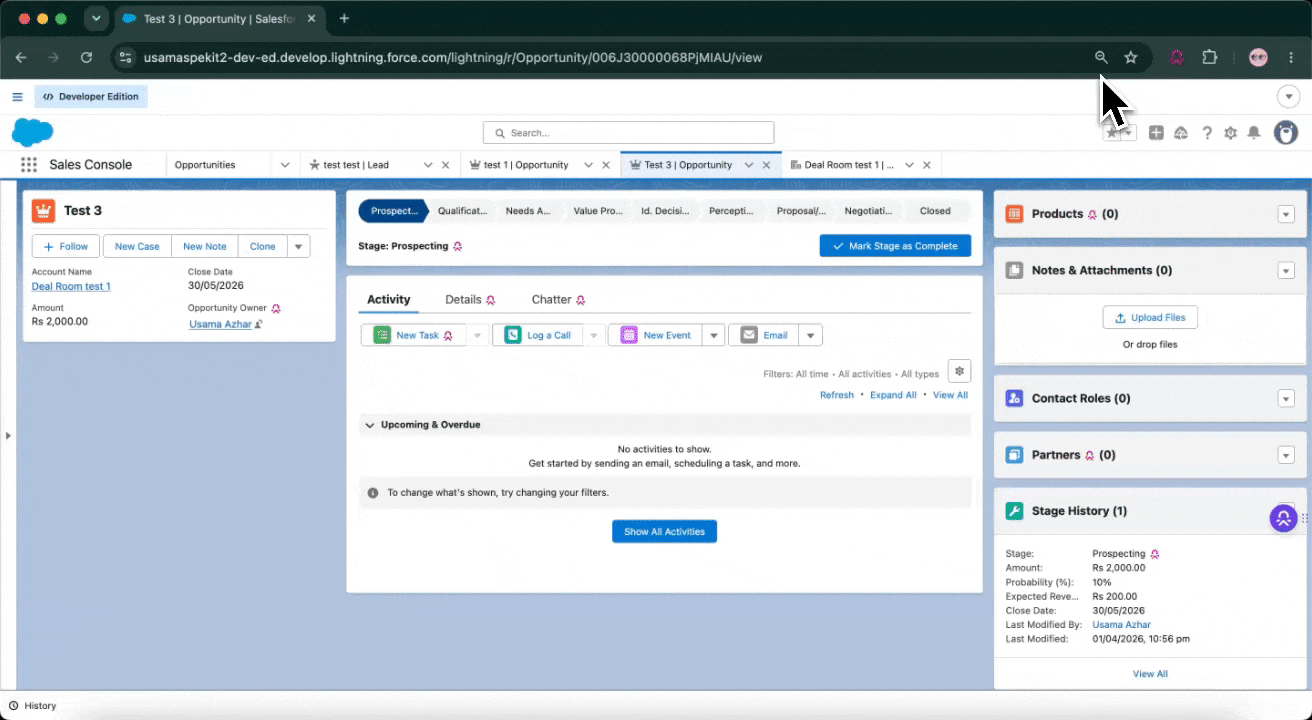Viewport: 1312px width, 720px height.
Task: Expand the left sidebar arrow
Action: (8, 436)
